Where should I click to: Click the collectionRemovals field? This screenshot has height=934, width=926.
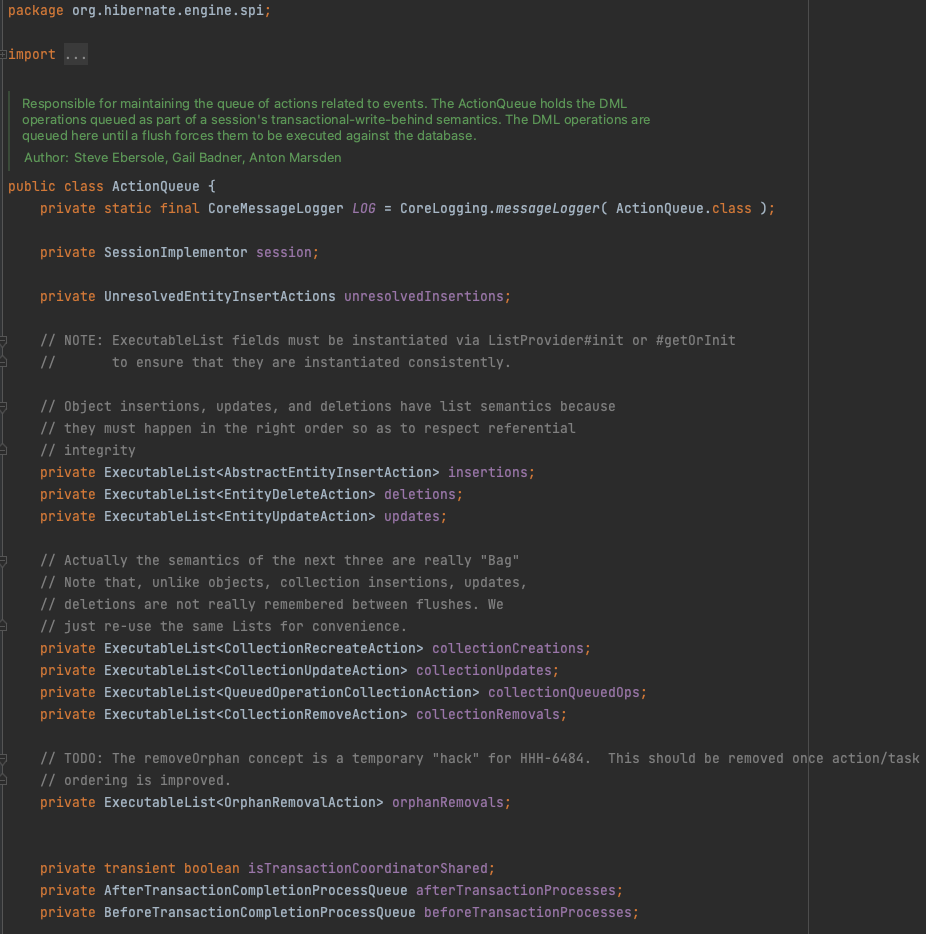[x=487, y=715]
